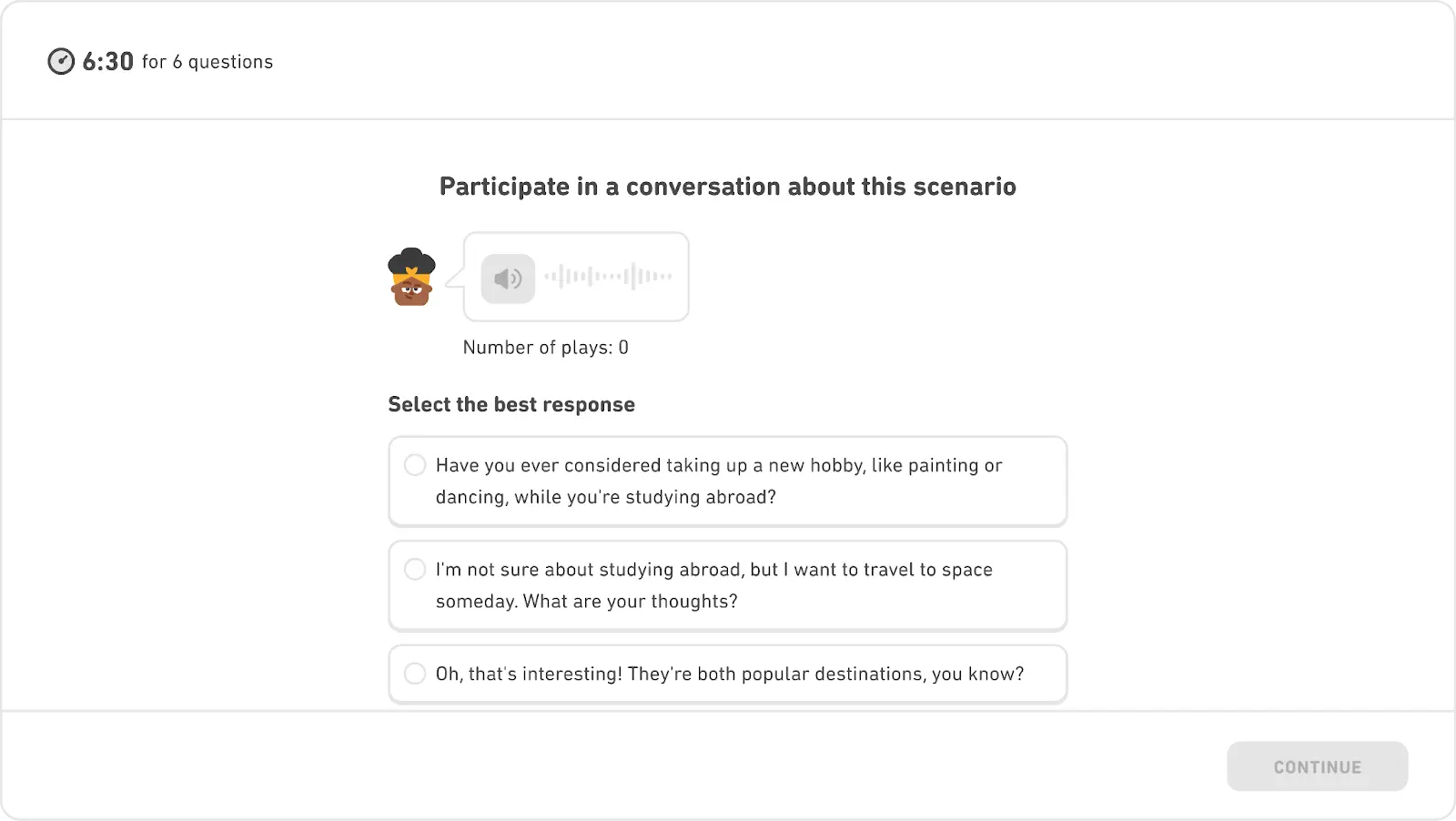Click the 6:30 timer text
Viewport: 1456px width, 821px height.
click(107, 61)
